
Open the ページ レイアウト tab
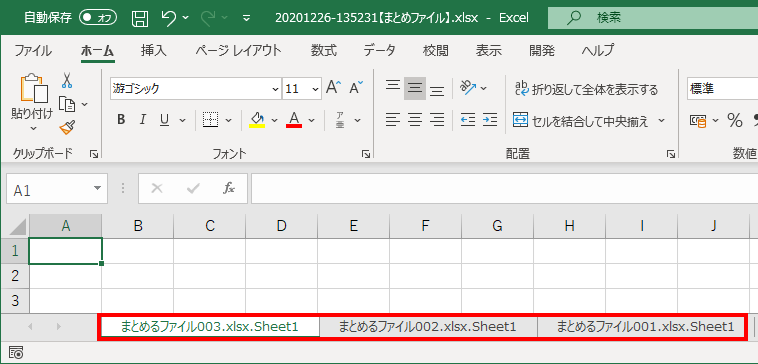pos(238,50)
